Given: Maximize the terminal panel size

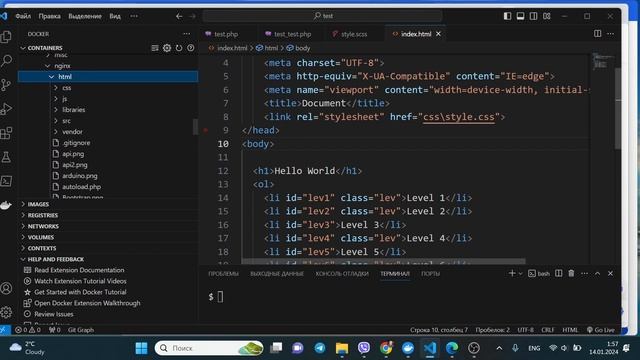Looking at the screenshot, I should pyautogui.click(x=598, y=273).
